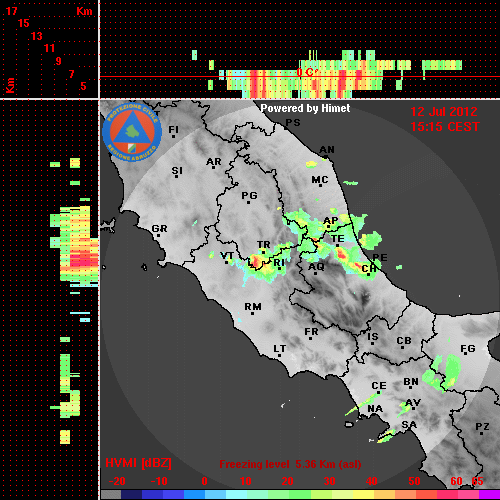Click the '12 Jul 2012' date text

coord(444,112)
